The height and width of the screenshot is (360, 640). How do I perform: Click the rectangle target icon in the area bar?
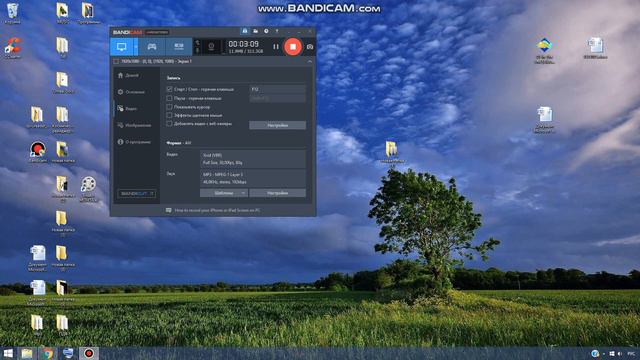coord(116,61)
